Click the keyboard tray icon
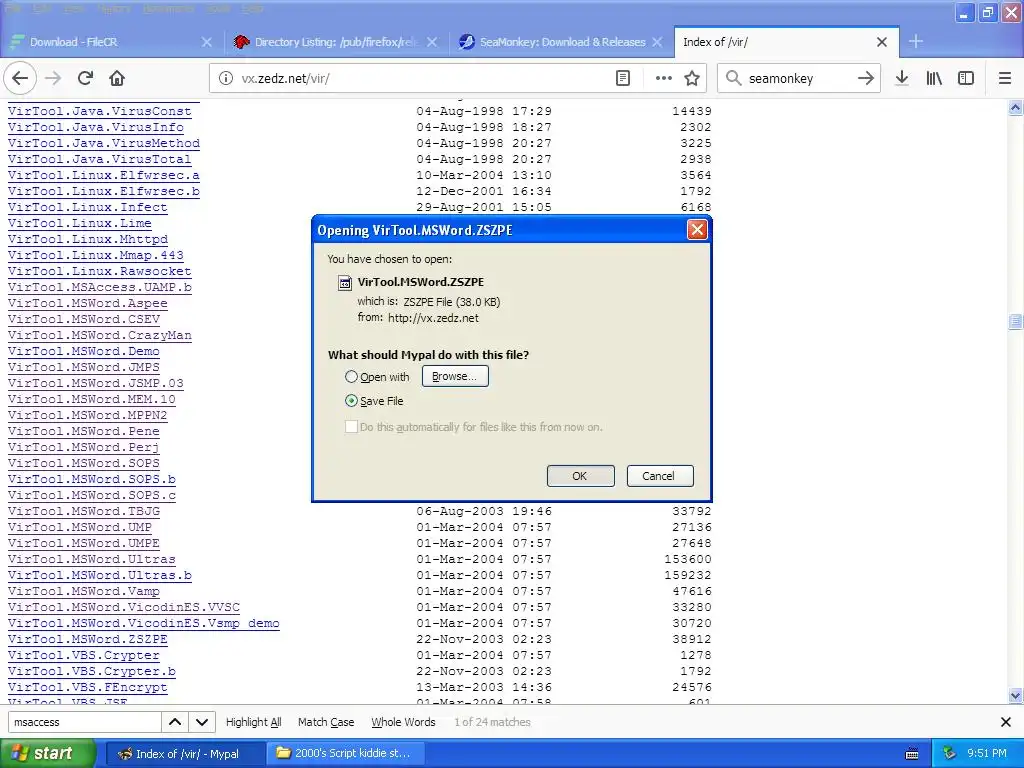Screen dimensions: 1024x768 tap(912, 754)
